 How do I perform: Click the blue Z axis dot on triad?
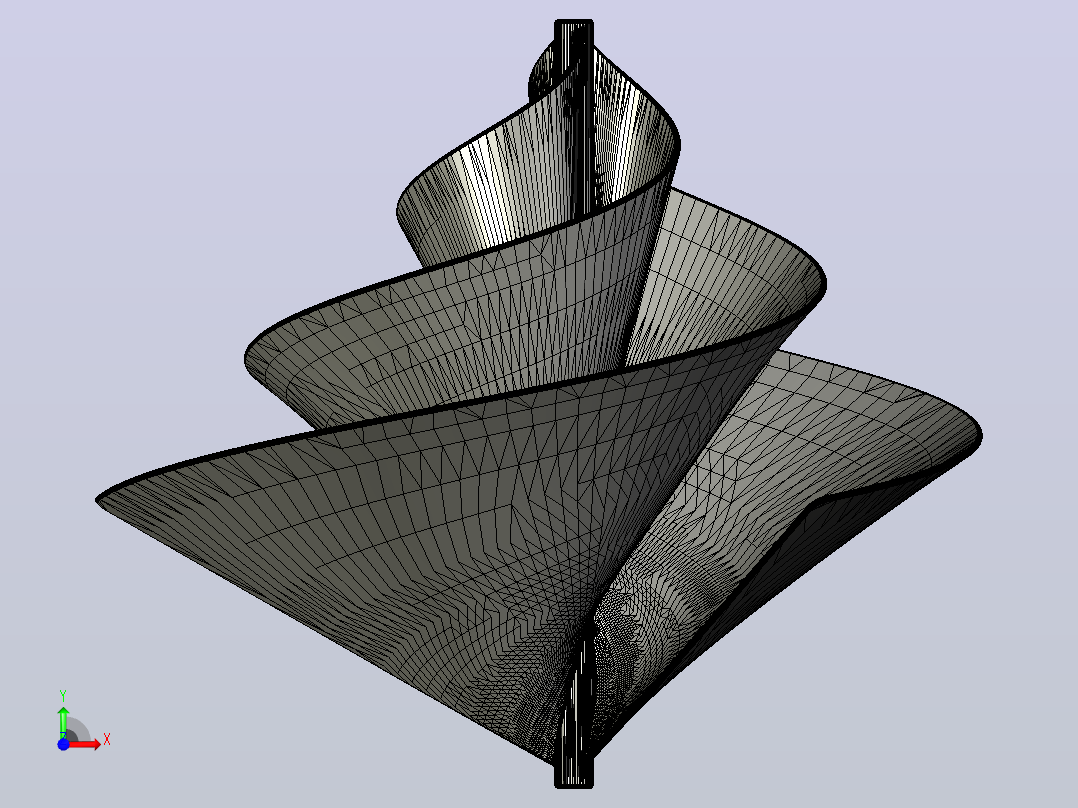63,744
